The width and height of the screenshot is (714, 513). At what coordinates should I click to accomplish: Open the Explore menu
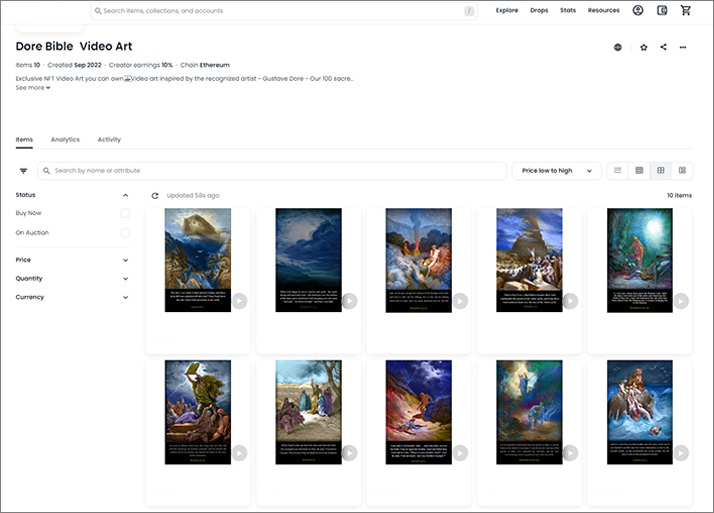[x=507, y=10]
